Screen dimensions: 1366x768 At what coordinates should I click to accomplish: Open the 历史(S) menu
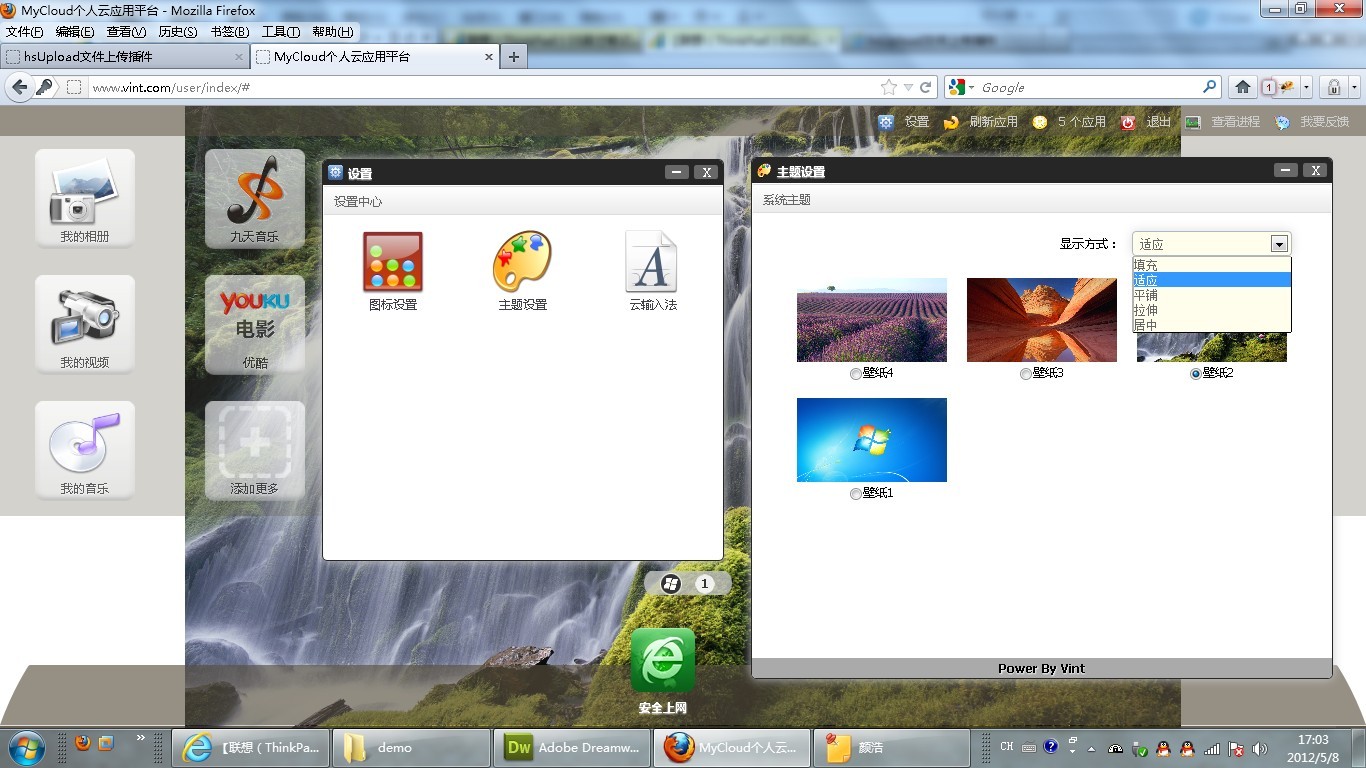[178, 32]
